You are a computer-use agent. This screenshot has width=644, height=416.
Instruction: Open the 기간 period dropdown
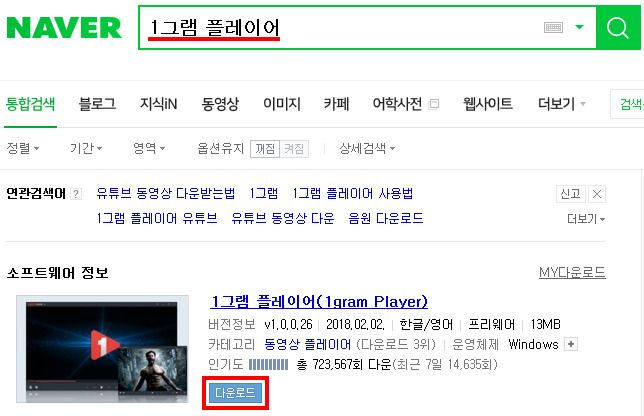[86, 148]
